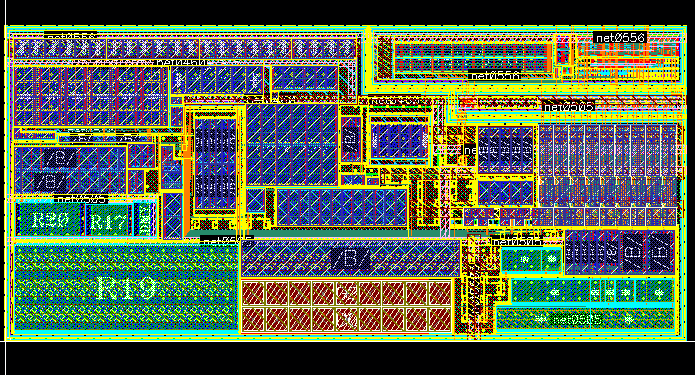Select the large R19 resistor block
695x375 pixels.
(x=126, y=287)
